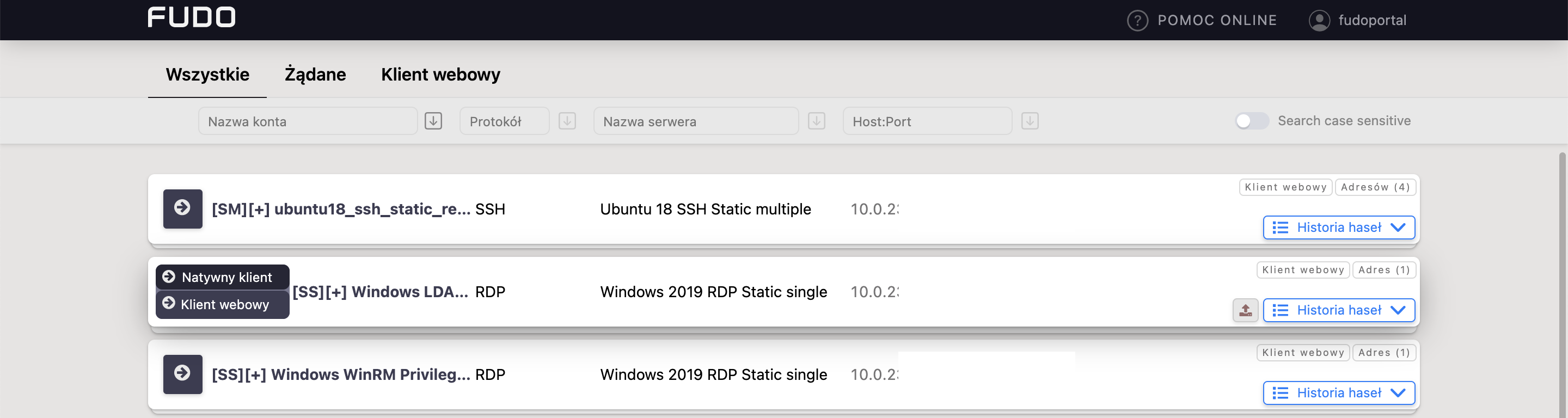Click the Adresów (4) badge on Ubuntu row
This screenshot has height=418, width=1568.
coord(1374,187)
